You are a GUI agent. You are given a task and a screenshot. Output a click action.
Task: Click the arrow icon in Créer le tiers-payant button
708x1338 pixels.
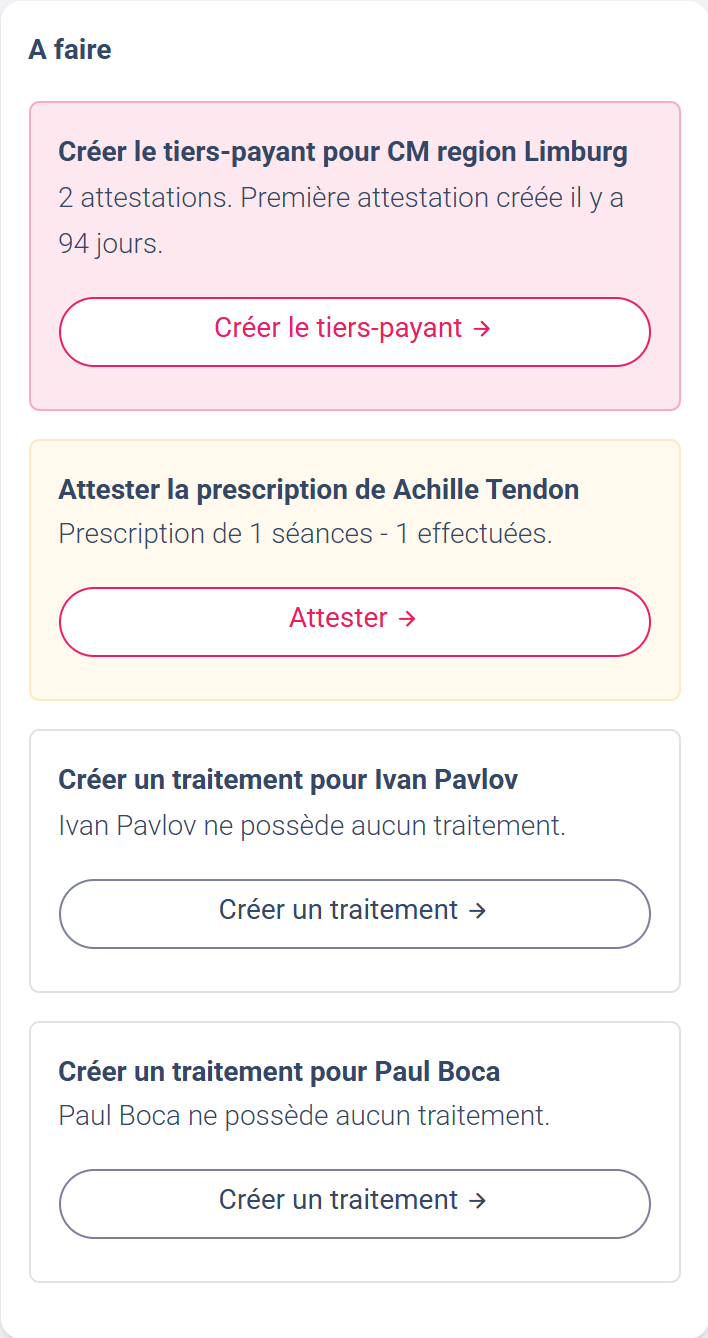point(481,329)
